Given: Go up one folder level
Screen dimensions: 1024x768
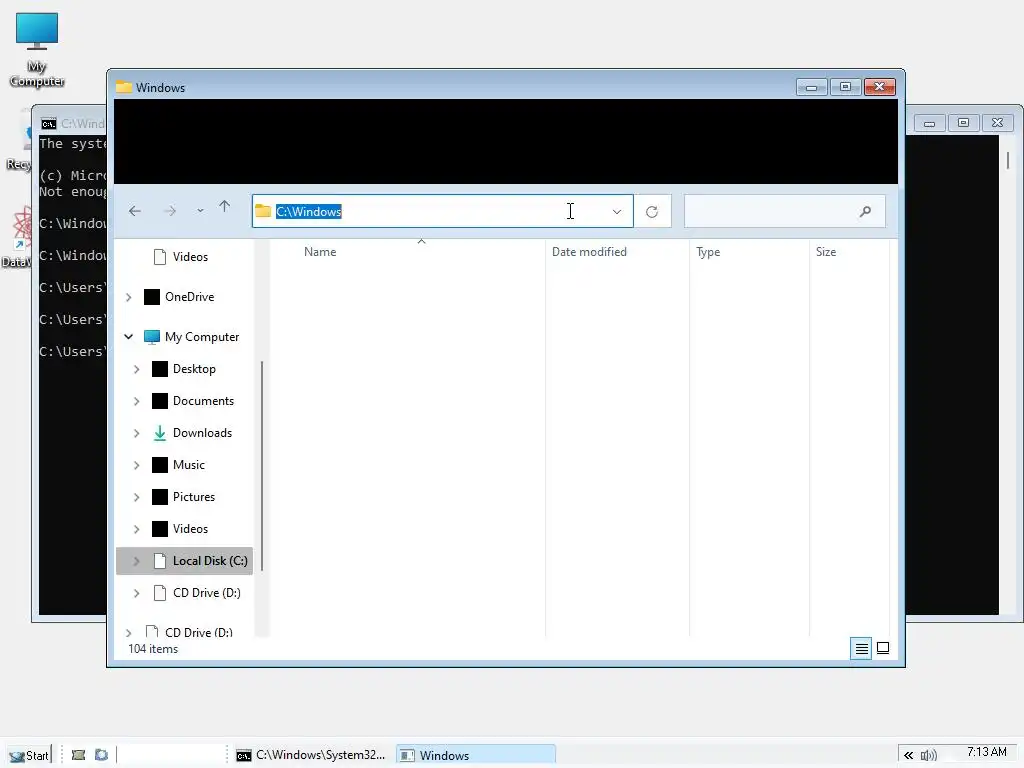Looking at the screenshot, I should tap(225, 207).
